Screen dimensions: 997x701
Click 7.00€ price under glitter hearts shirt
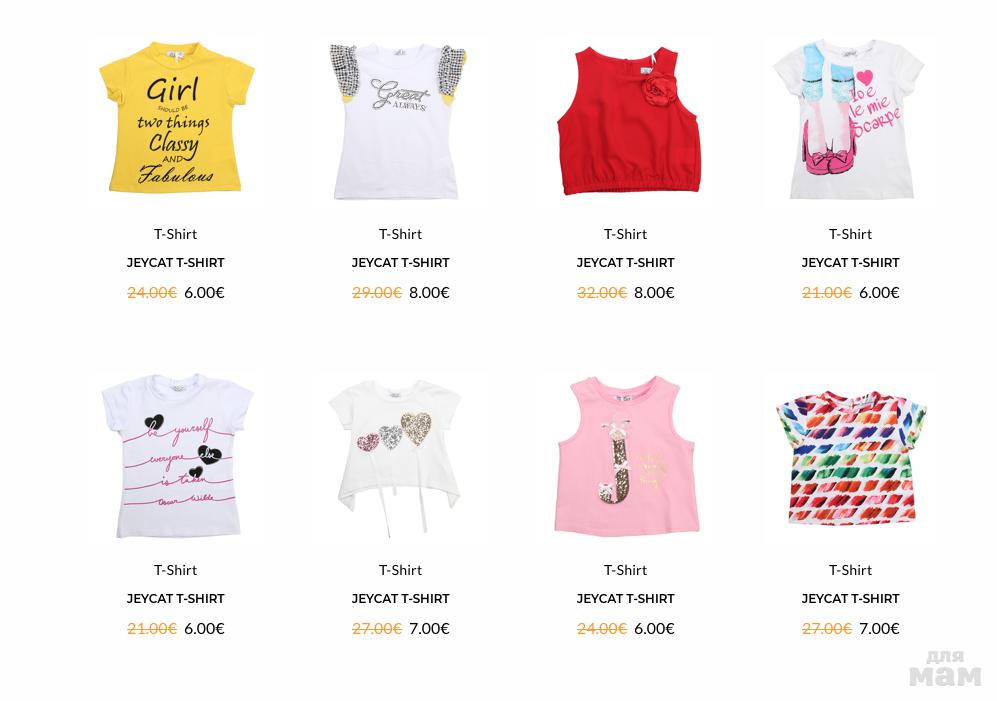click(x=429, y=628)
